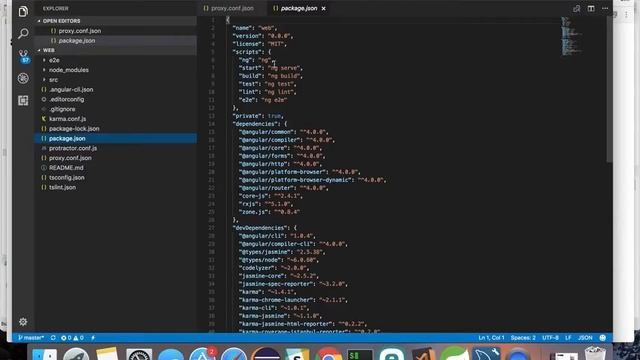The width and height of the screenshot is (640, 360).
Task: Click the EXPLORER panel title
Action: 56,8
